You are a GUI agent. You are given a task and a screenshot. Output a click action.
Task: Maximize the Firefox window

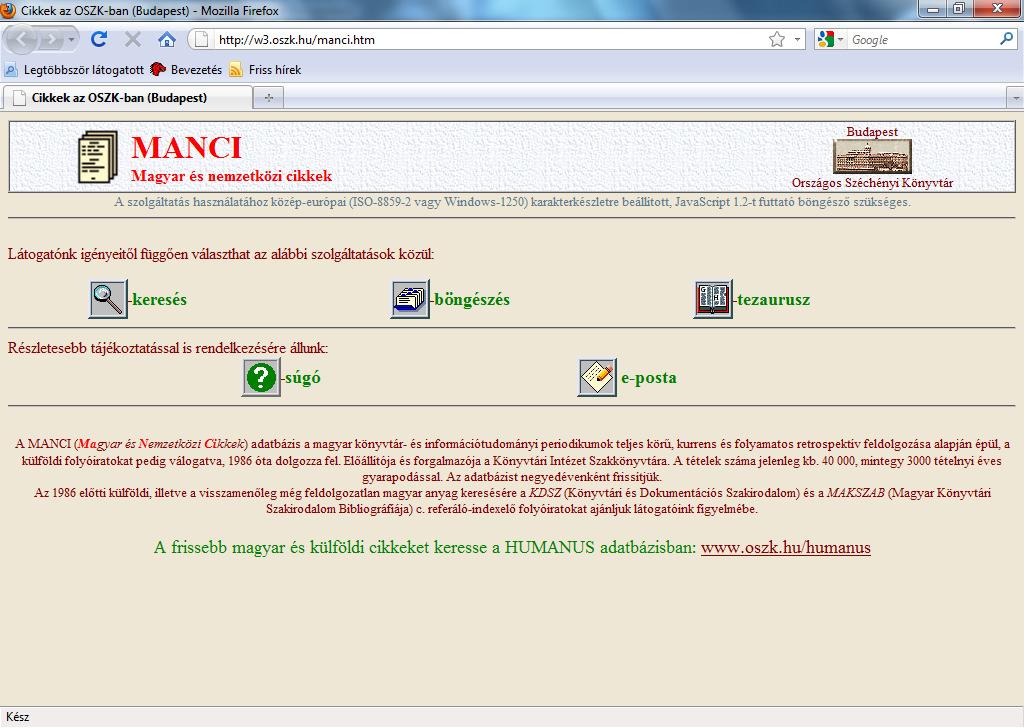coord(959,9)
